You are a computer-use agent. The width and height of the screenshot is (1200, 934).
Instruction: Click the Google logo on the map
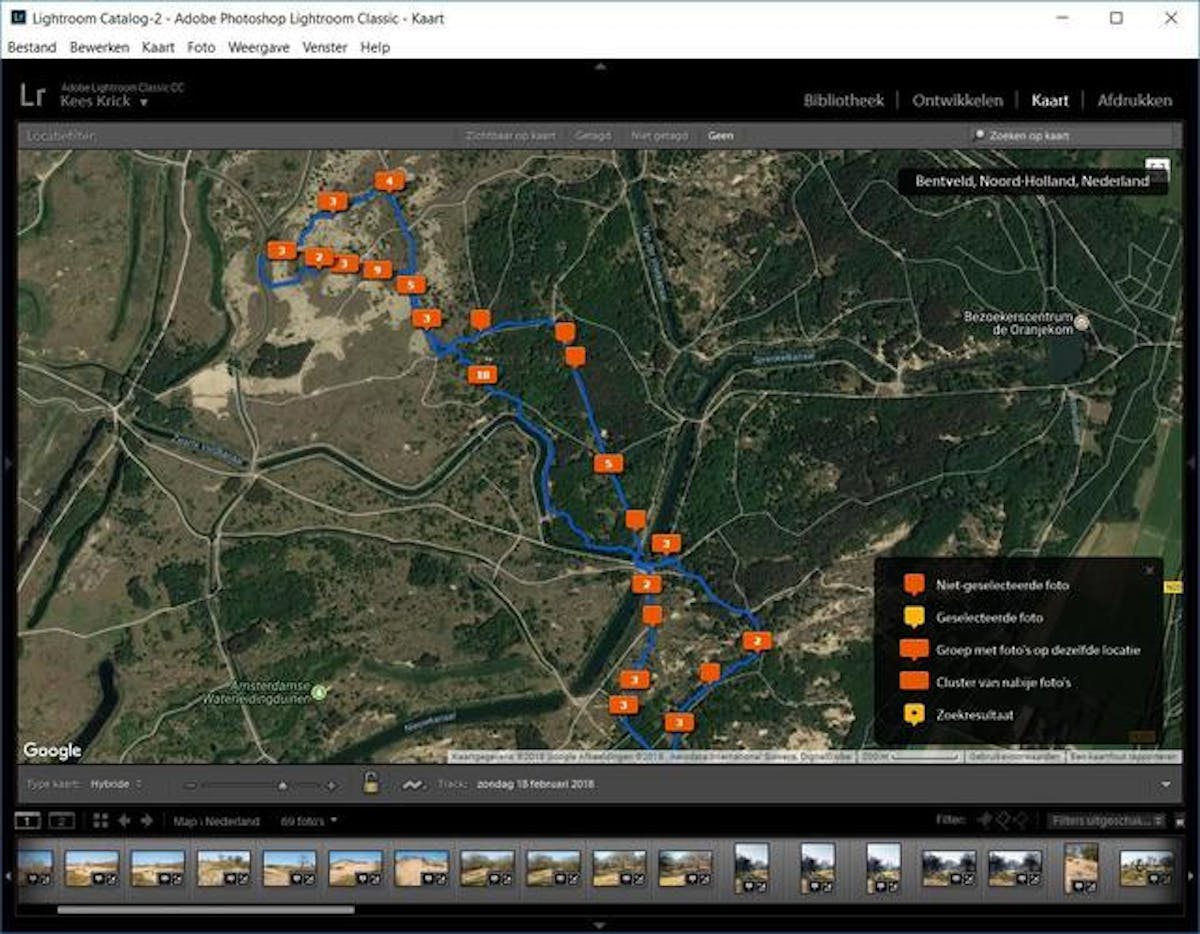pos(52,750)
